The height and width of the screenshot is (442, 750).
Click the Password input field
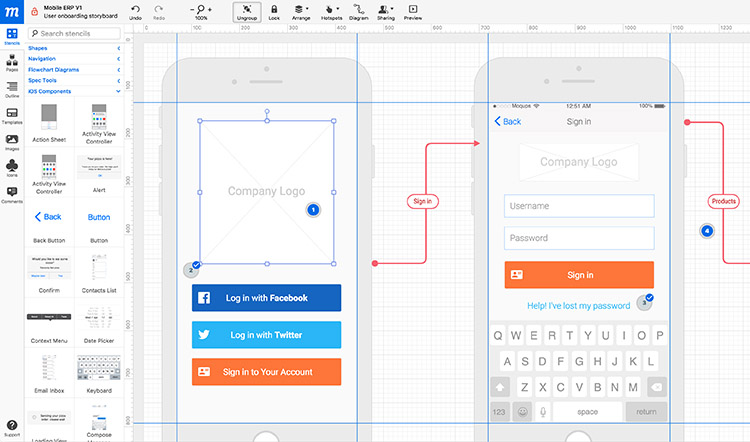579,238
